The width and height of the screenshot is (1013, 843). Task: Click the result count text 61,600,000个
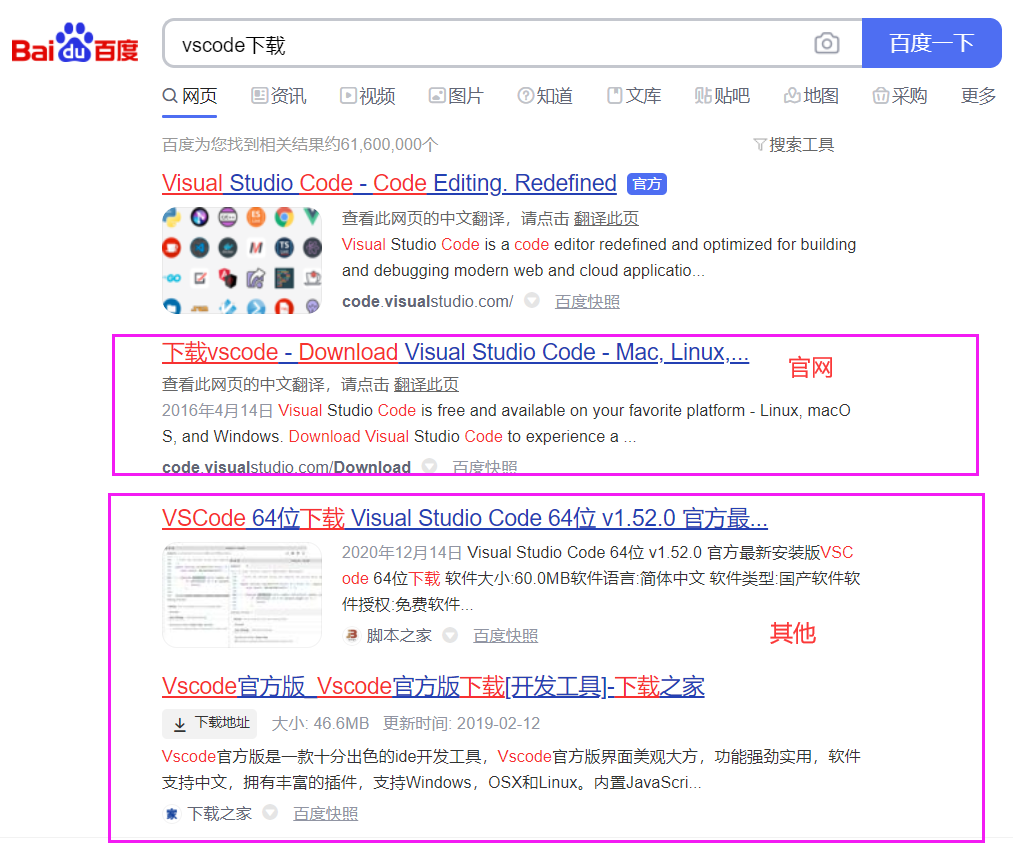tap(389, 144)
